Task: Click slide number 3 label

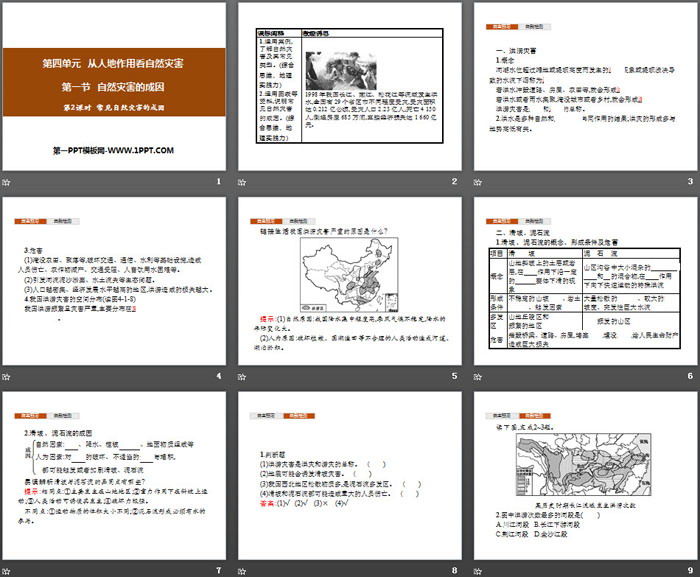Action: pyautogui.click(x=690, y=181)
